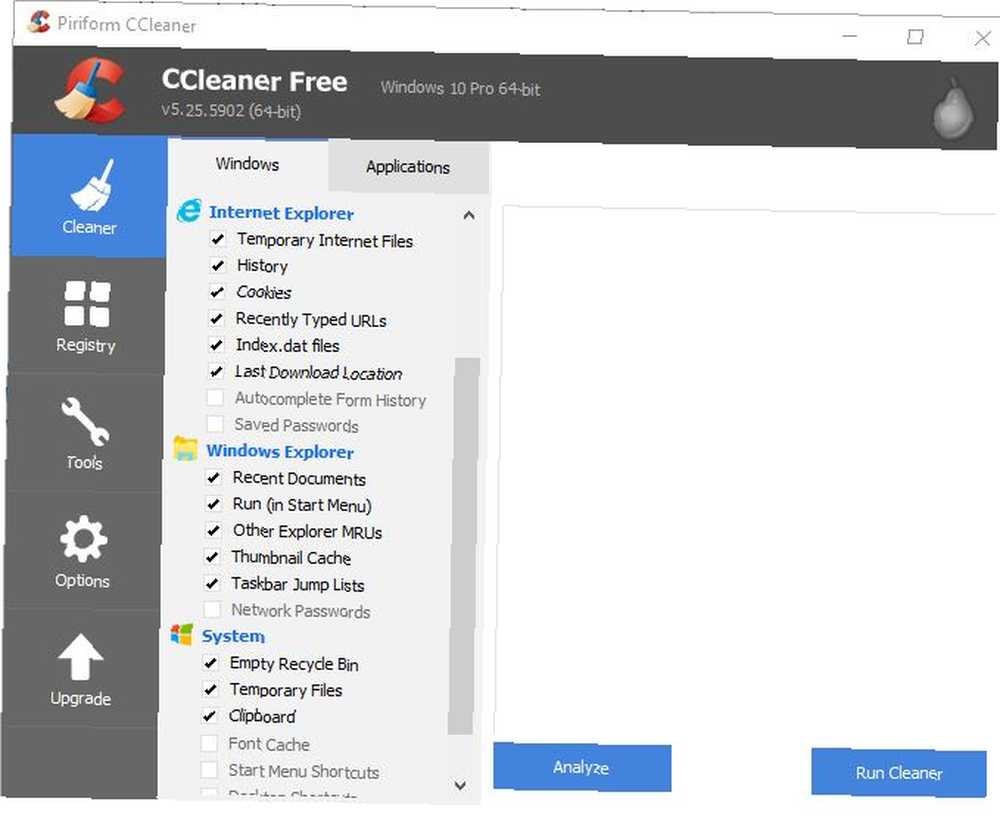Click the Windows Explorer heading text
The image size is (1000, 817).
pyautogui.click(x=280, y=451)
